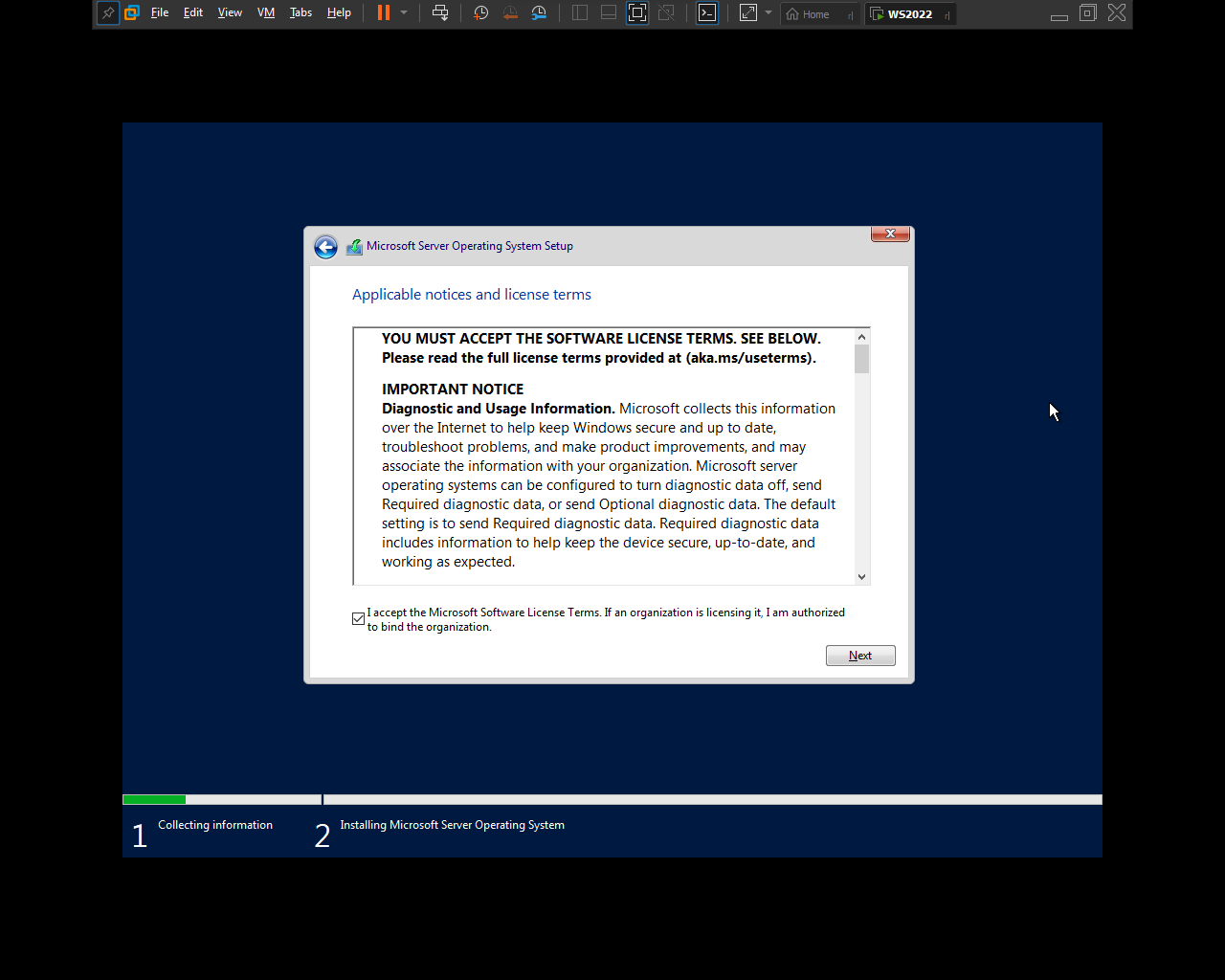Open the VM menu
This screenshot has height=980, width=1225.
265,13
